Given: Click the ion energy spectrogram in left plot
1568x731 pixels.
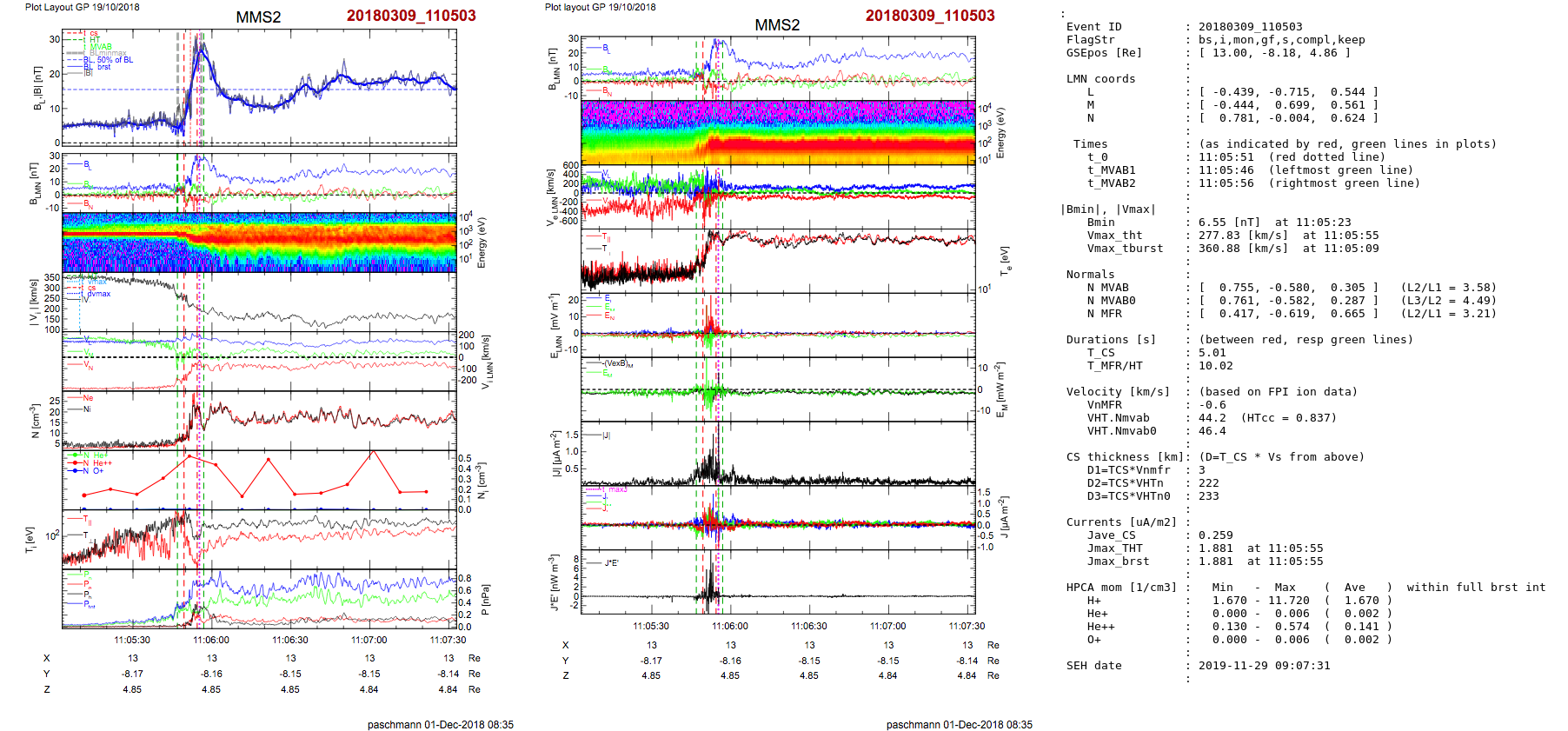Looking at the screenshot, I should click(x=259, y=243).
